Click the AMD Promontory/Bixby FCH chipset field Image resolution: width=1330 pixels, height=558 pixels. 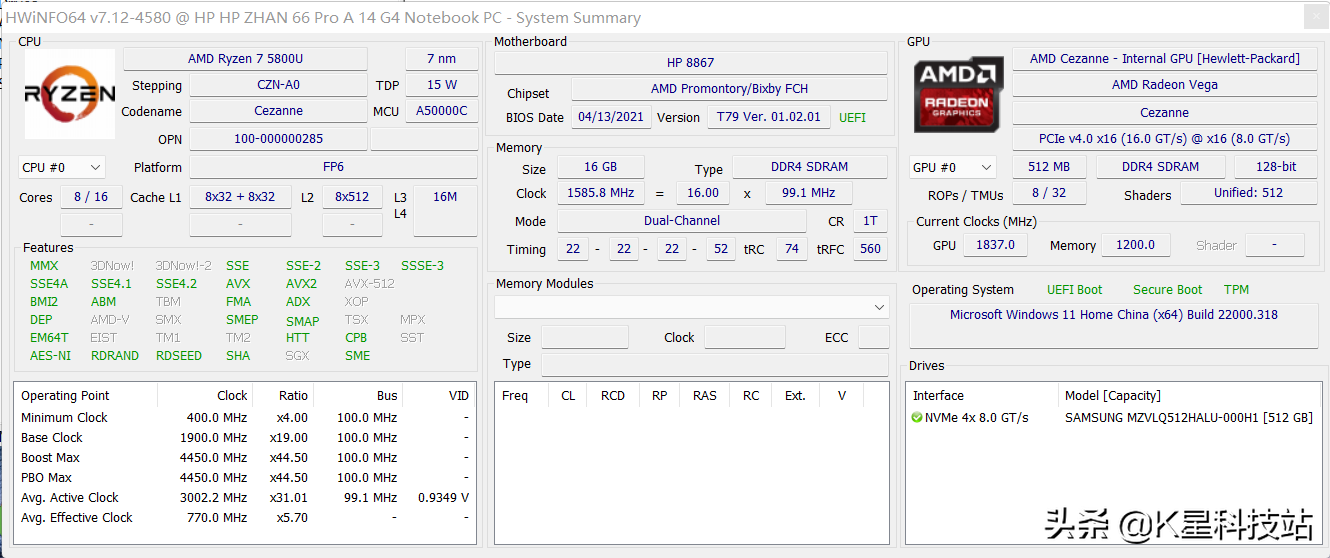[729, 89]
